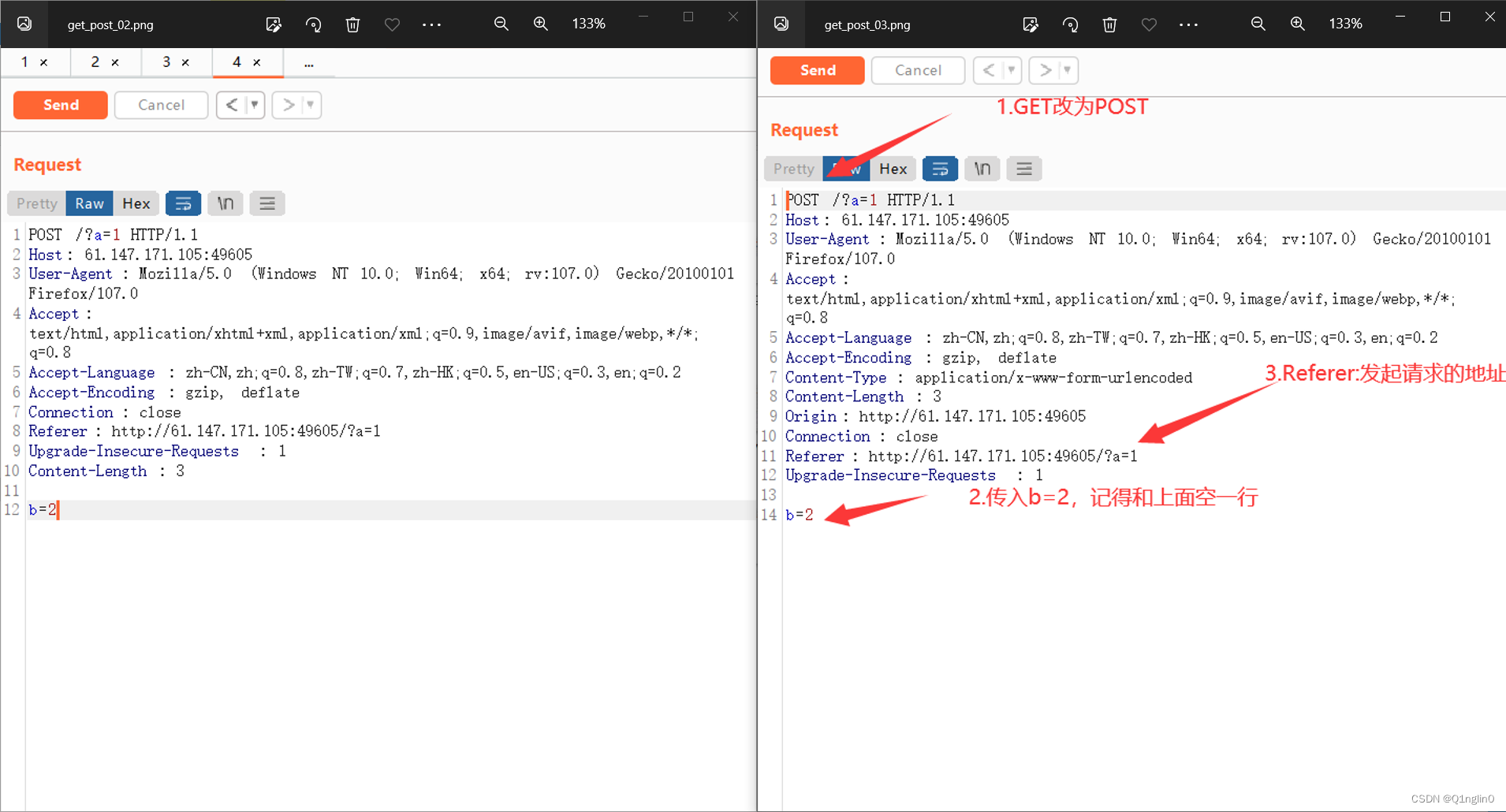Delete the image in get_post_03.png window
The image size is (1506, 812).
click(x=1109, y=24)
